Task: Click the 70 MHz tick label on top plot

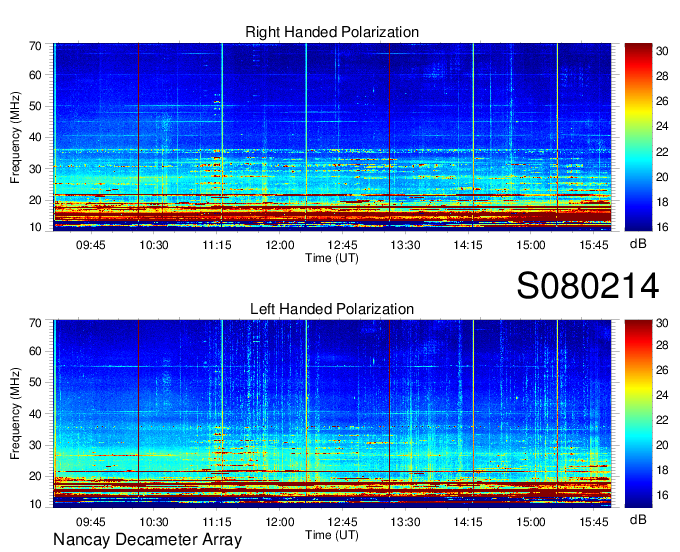Action: [x=35, y=46]
